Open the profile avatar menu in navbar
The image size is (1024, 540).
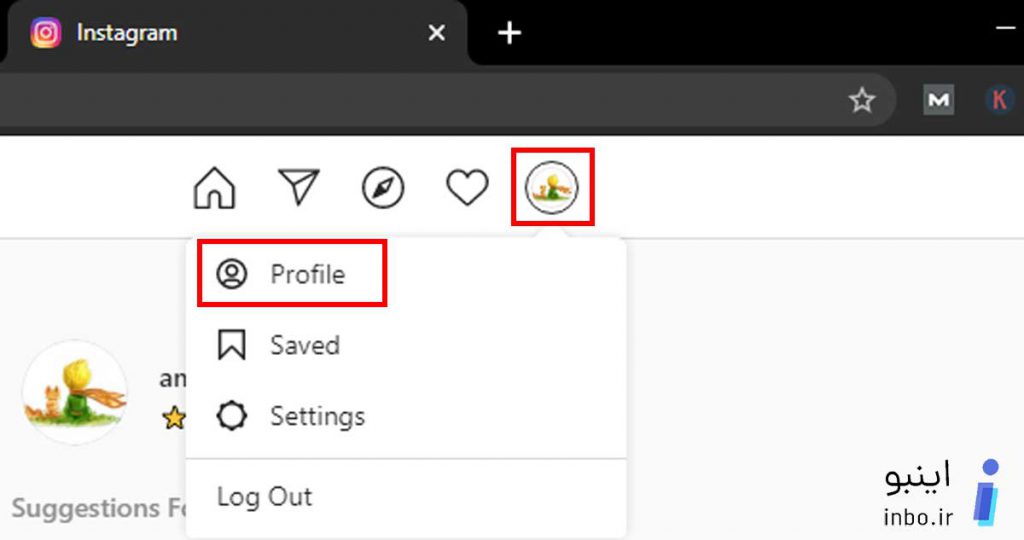pos(552,188)
